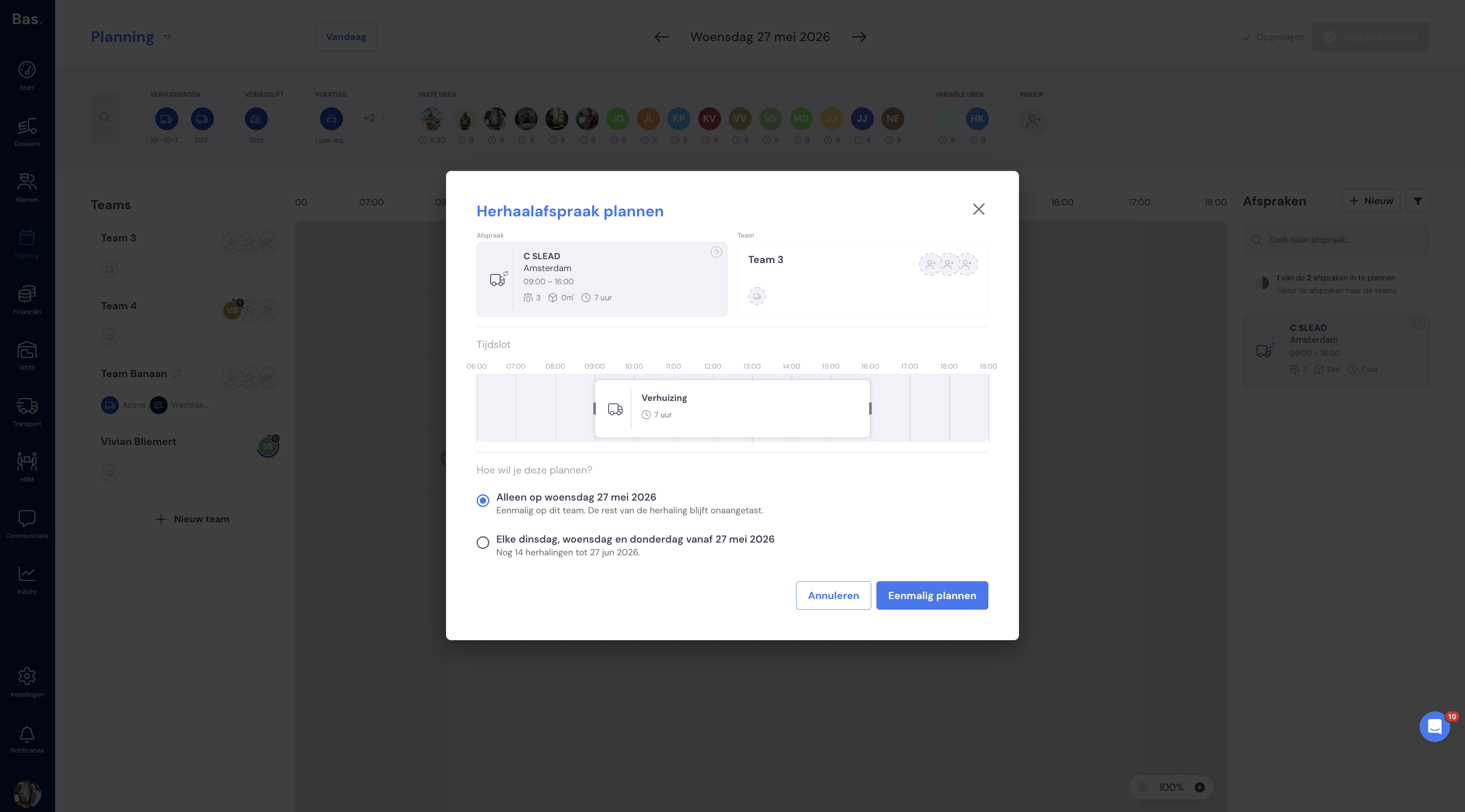1465x812 pixels.
Task: Open Transport from the sidebar
Action: (27, 412)
